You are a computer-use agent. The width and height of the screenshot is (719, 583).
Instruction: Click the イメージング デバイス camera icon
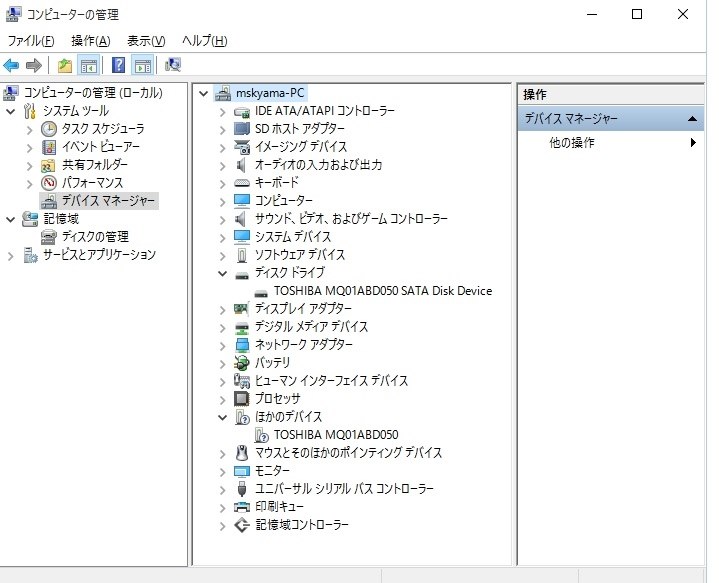pyautogui.click(x=242, y=147)
